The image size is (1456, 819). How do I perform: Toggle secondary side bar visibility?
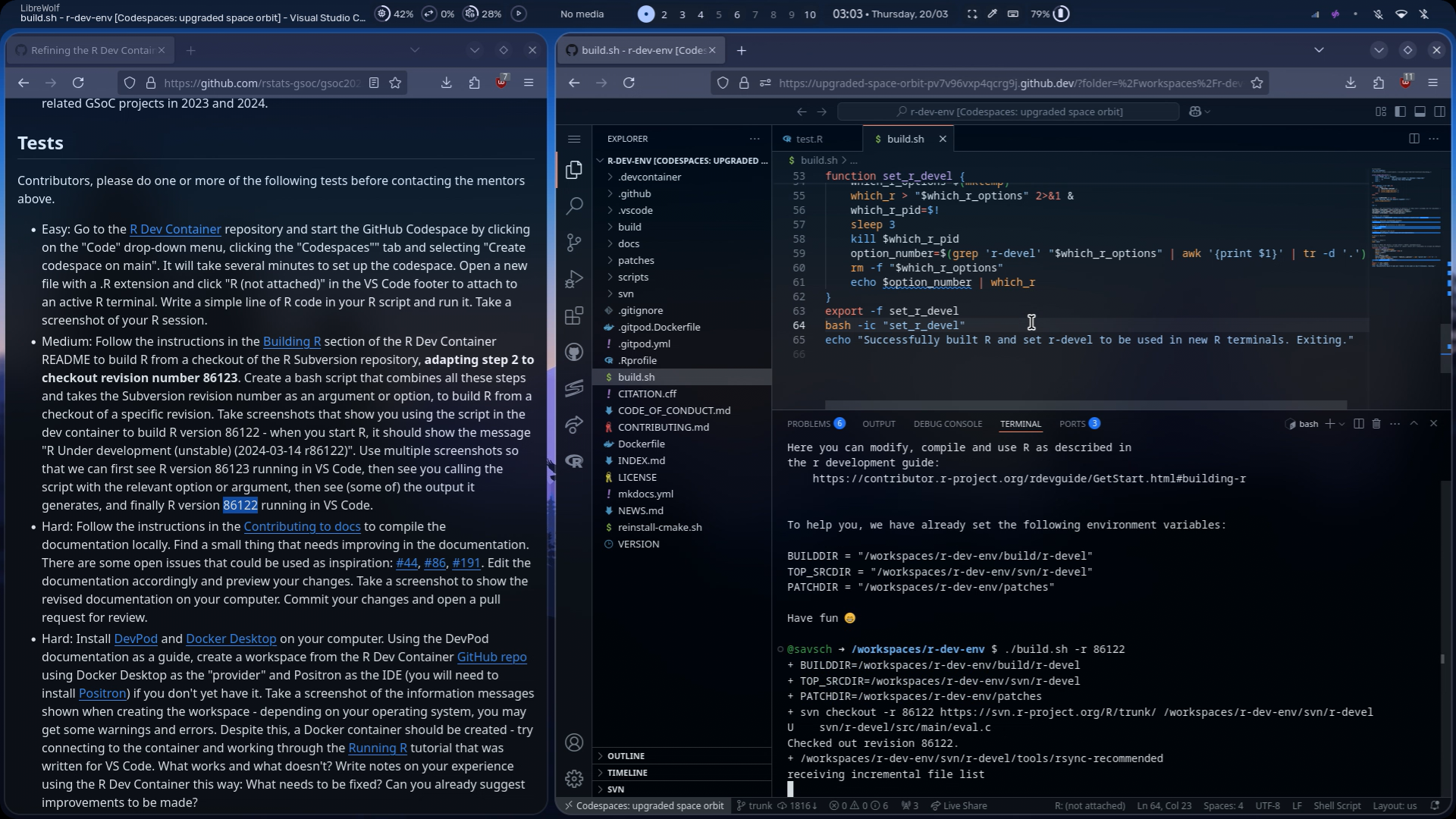click(1439, 111)
